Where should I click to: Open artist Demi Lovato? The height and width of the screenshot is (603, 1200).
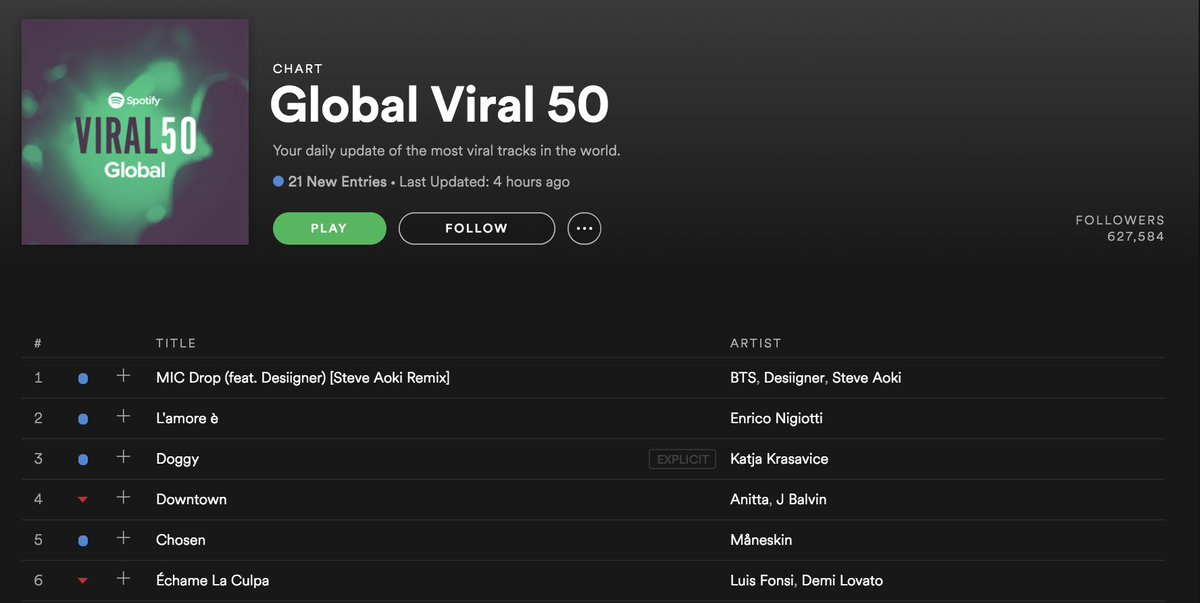842,580
